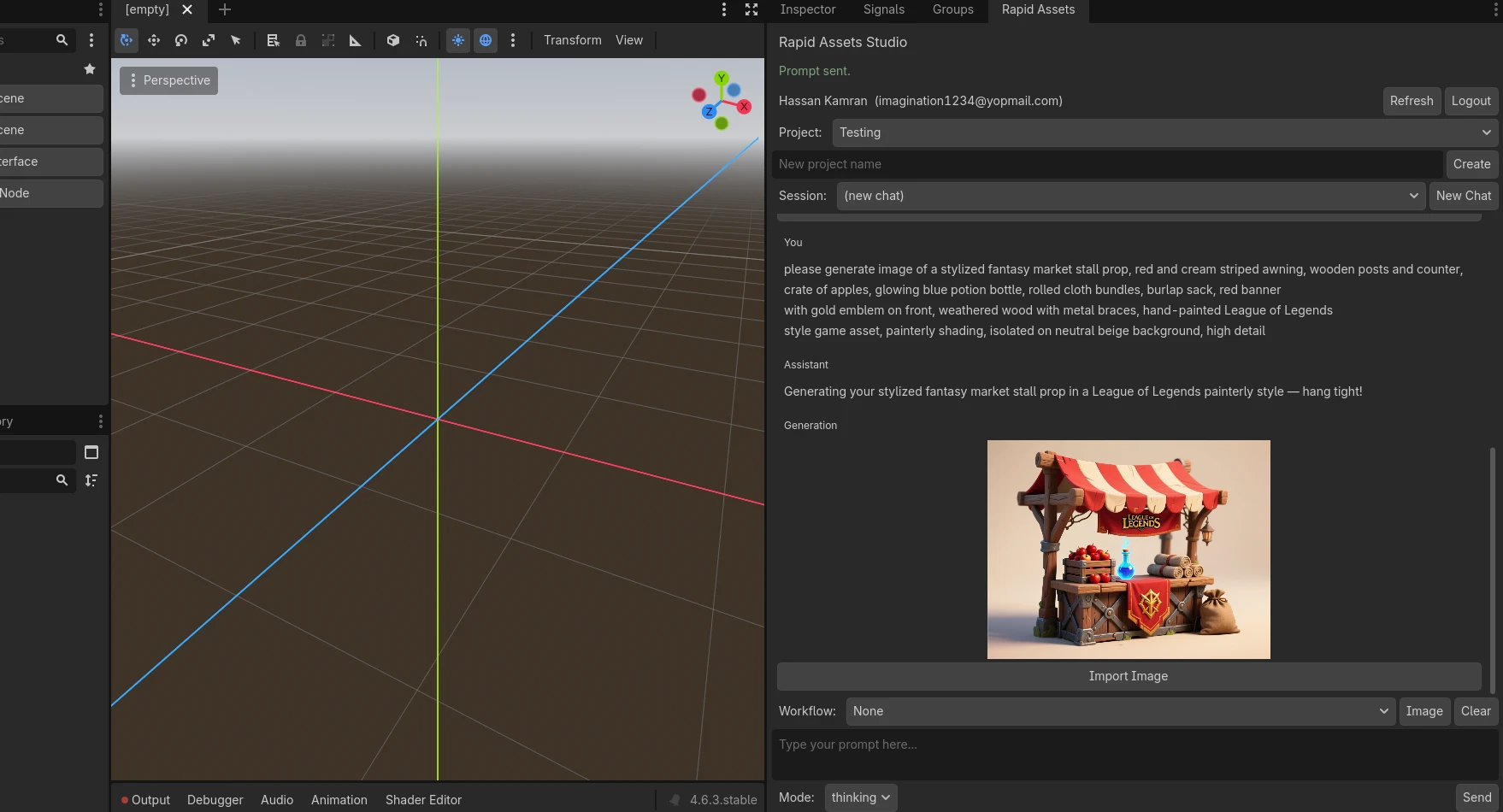Toggle split view mode icon
The image size is (1503, 812).
[x=91, y=452]
